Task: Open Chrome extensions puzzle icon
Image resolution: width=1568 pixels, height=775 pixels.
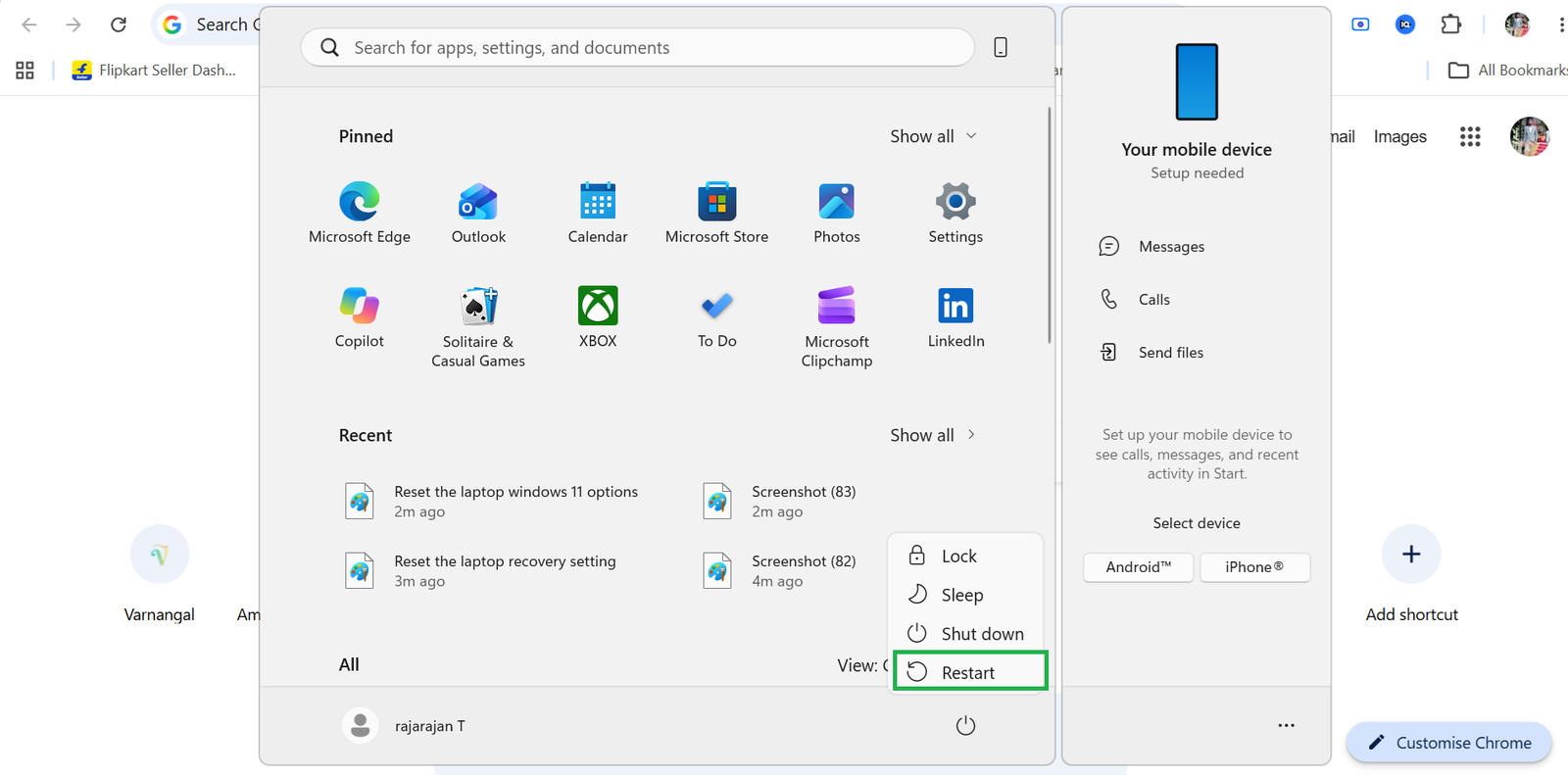Action: pos(1451,24)
